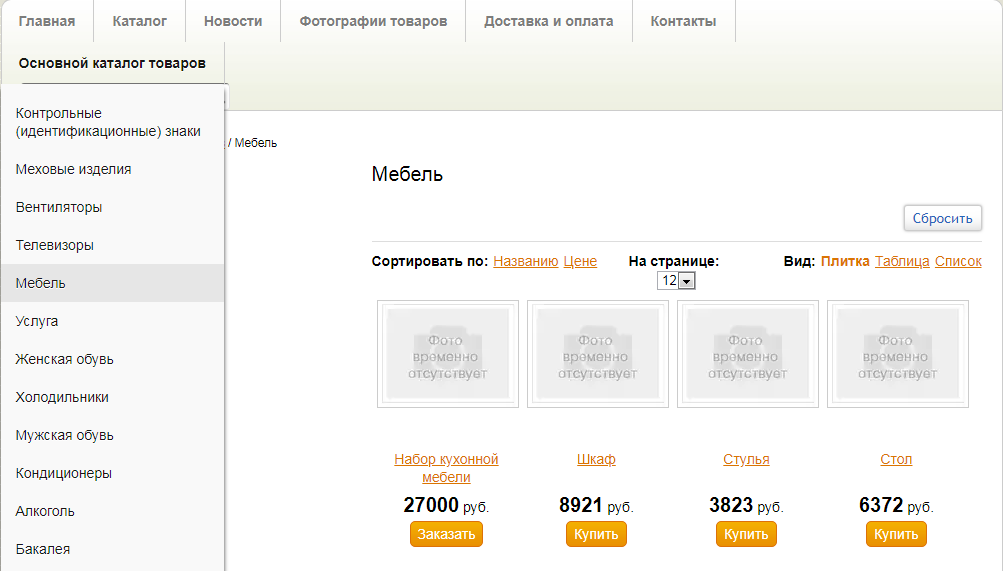Sort products by Цене
The height and width of the screenshot is (571, 1003).
(x=580, y=261)
